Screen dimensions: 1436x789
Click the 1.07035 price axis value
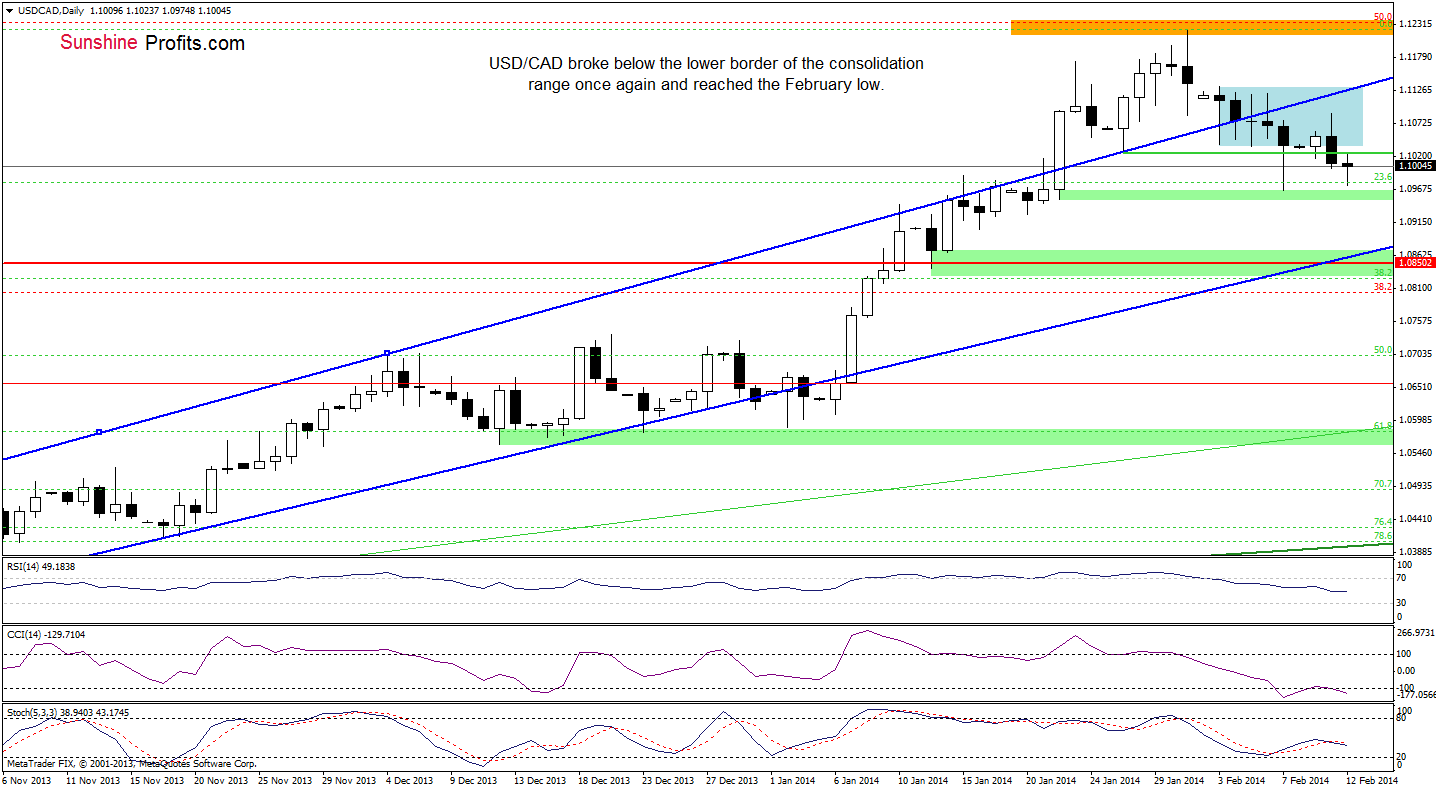tap(1415, 354)
